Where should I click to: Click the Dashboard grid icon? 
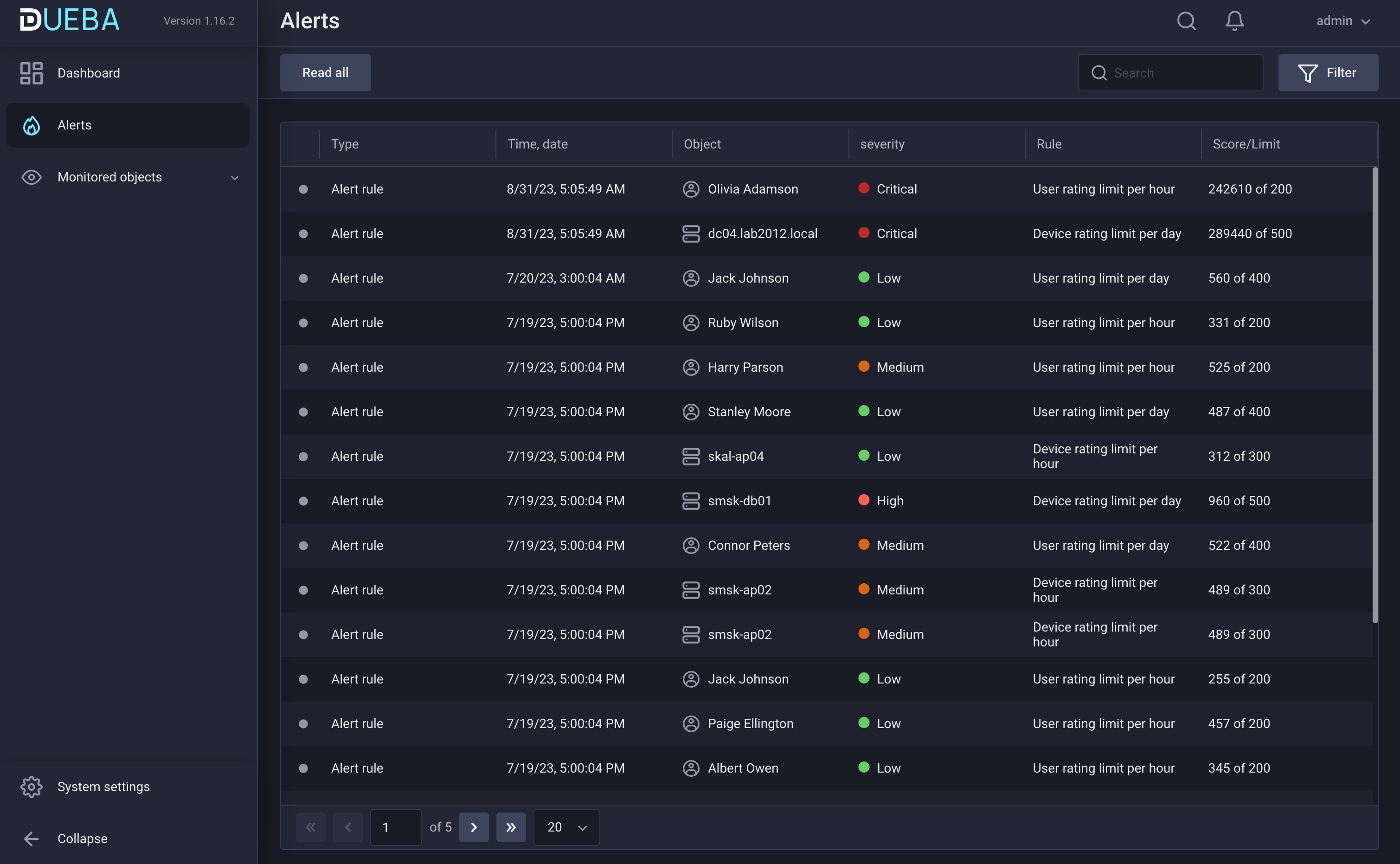pos(32,73)
